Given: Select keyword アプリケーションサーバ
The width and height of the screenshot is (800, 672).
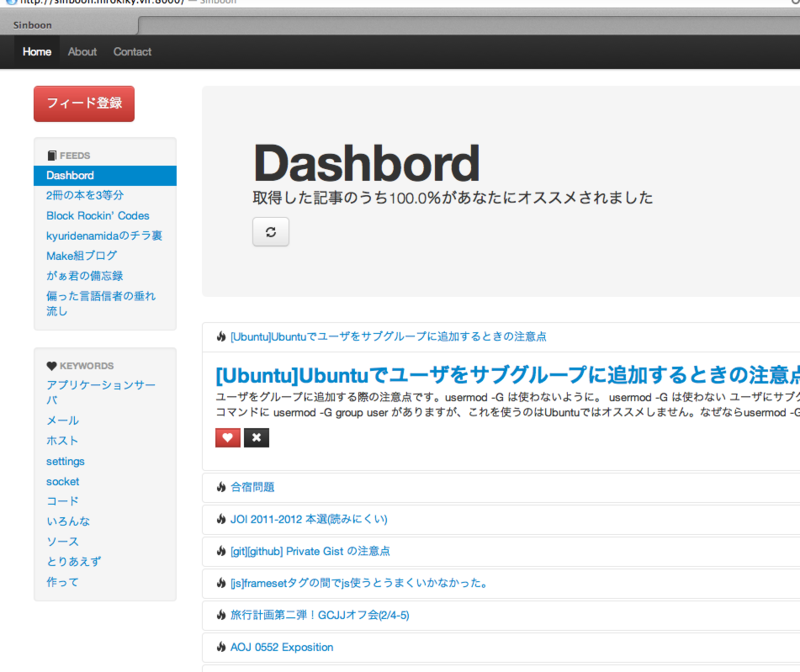Looking at the screenshot, I should point(101,392).
